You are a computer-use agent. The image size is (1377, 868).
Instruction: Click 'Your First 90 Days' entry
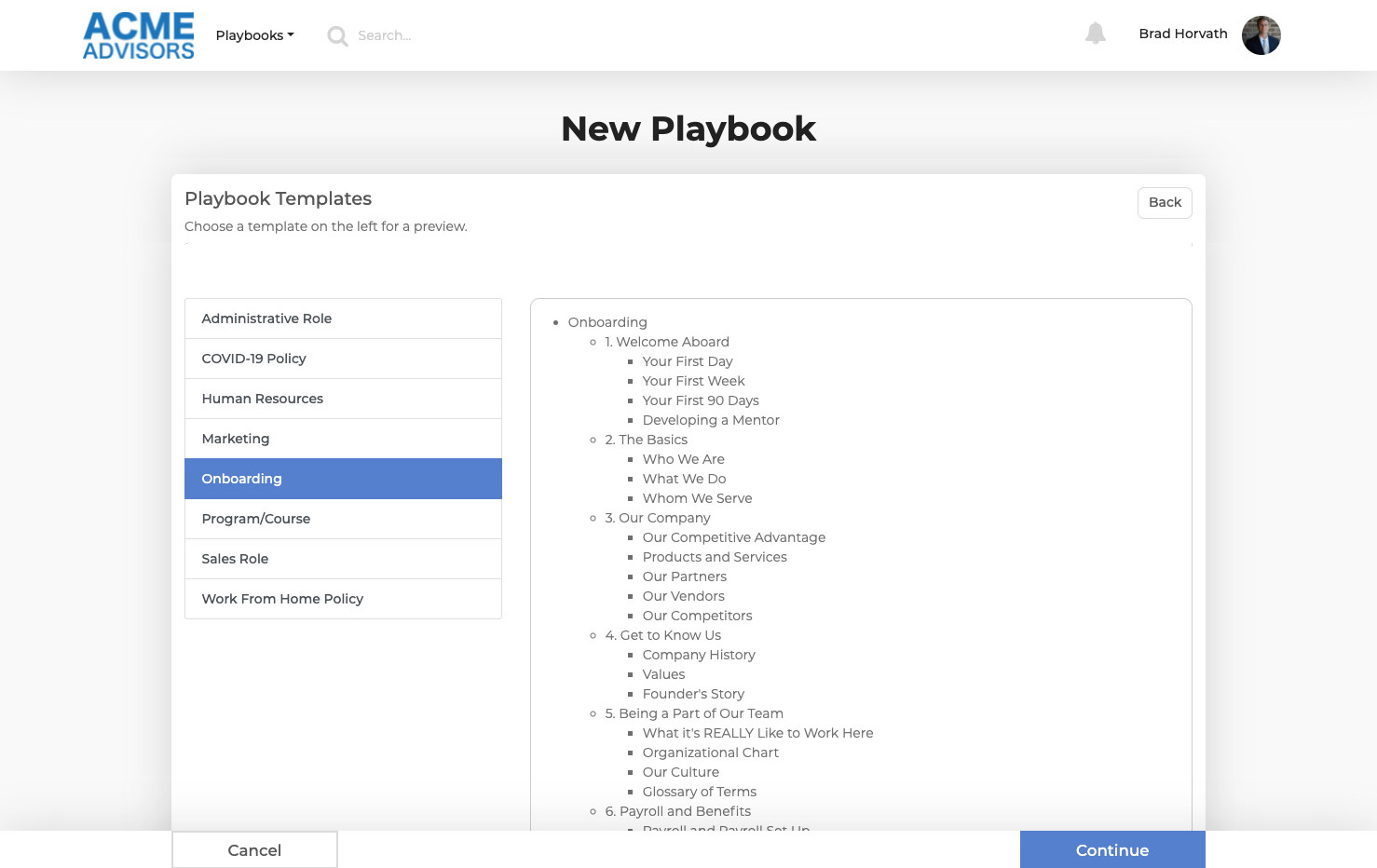point(701,400)
